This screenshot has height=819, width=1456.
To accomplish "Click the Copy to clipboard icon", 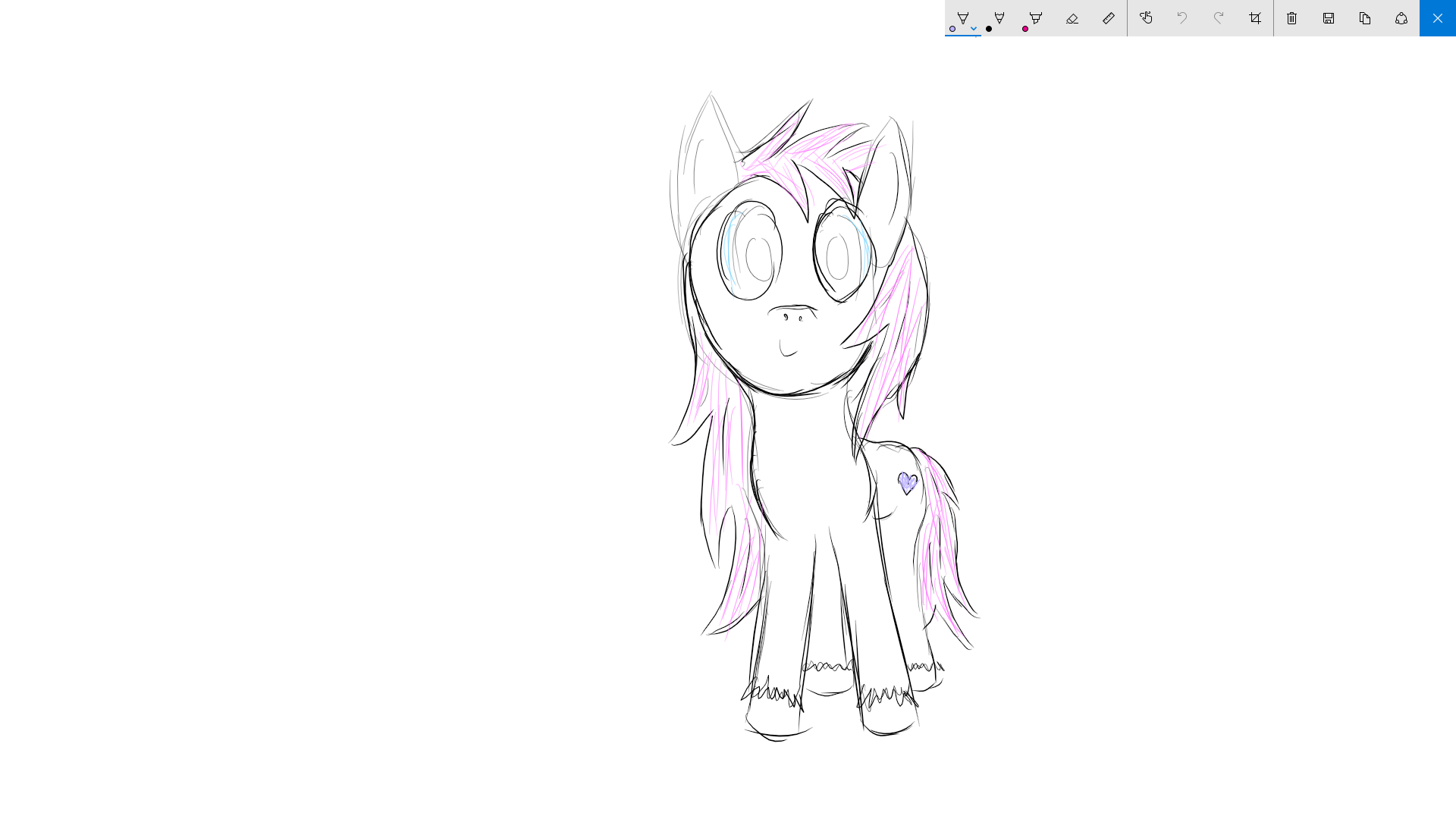I will point(1364,18).
